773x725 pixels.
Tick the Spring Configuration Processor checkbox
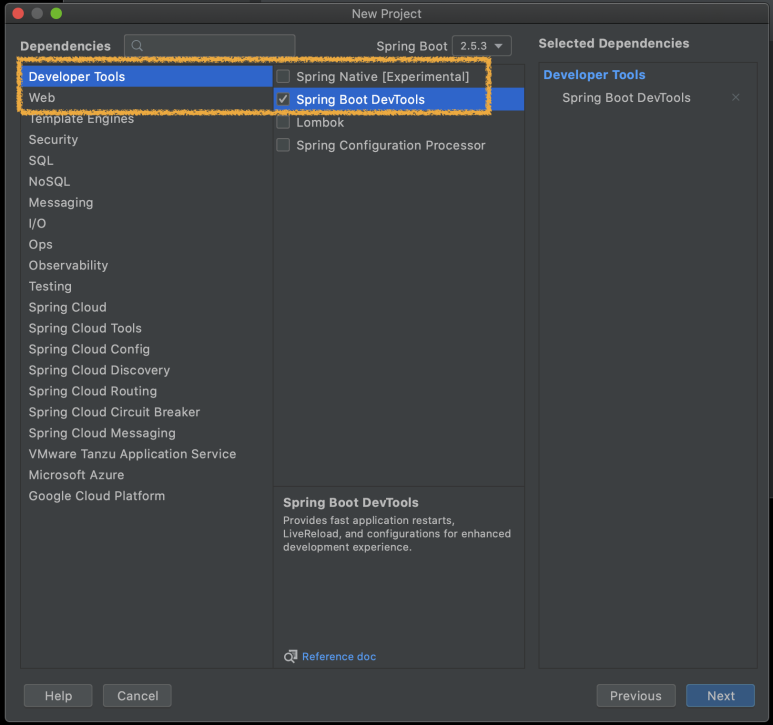click(x=283, y=145)
